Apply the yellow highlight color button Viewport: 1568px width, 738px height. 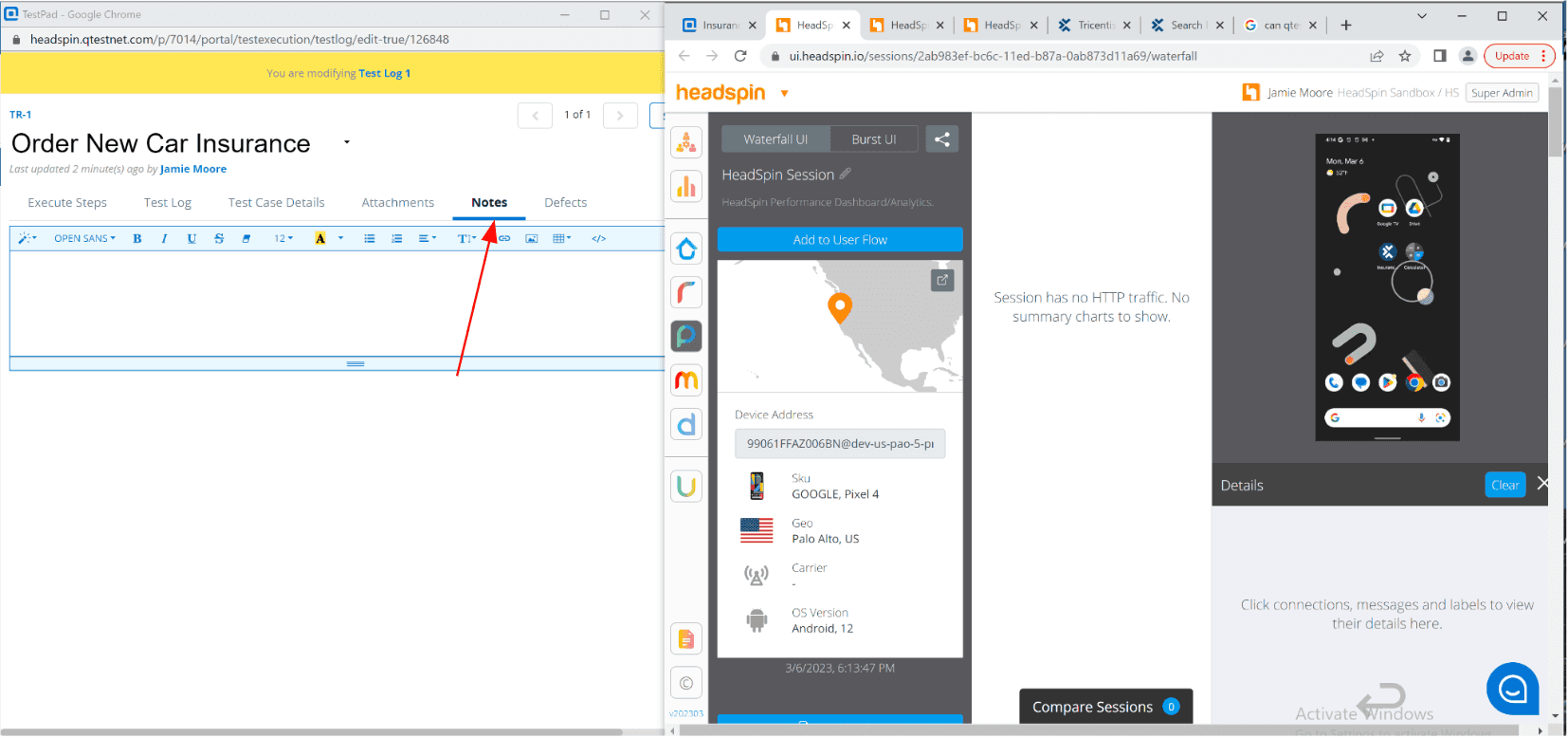320,239
